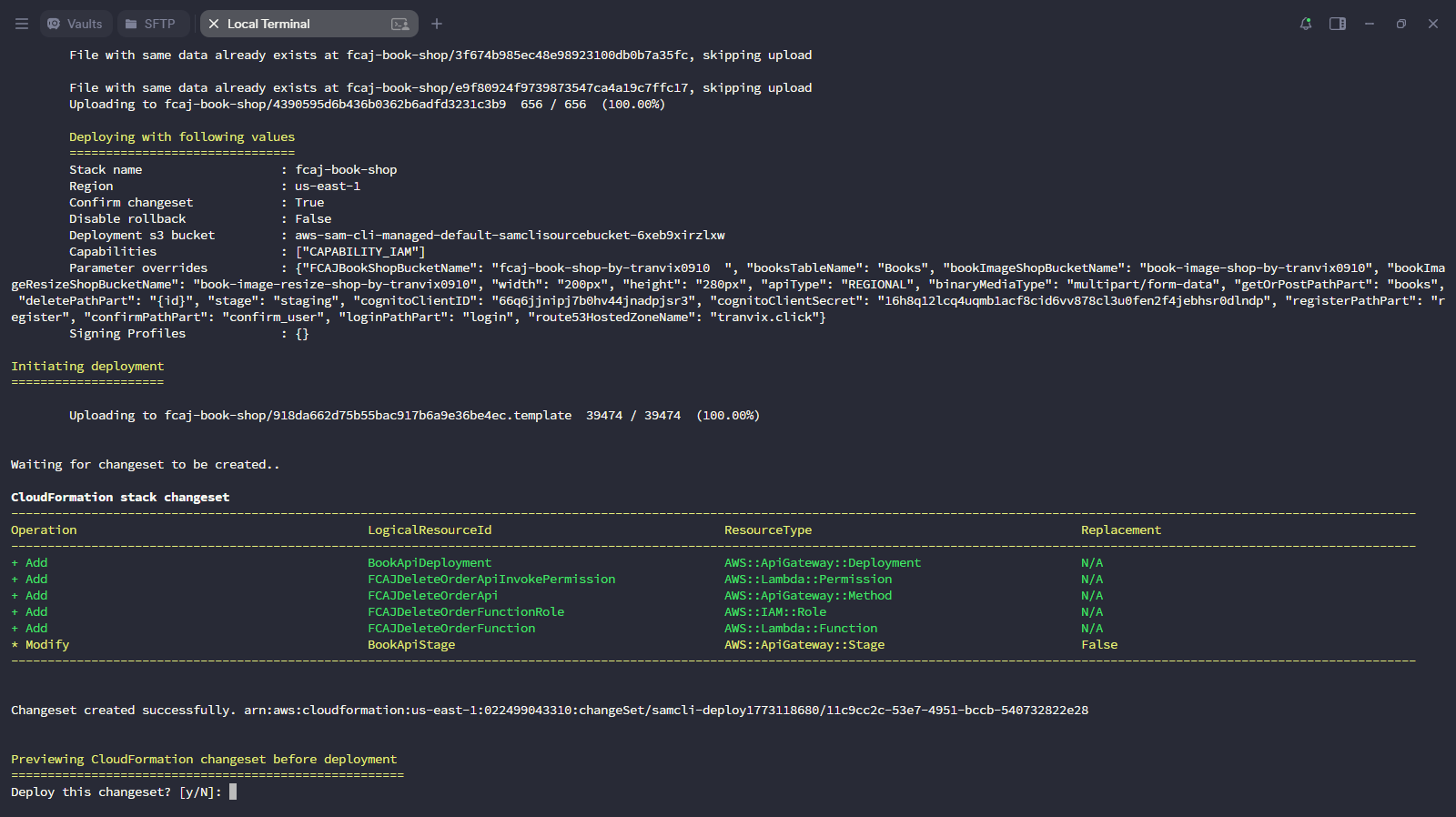Click the SFTP folder icon
The width and height of the screenshot is (1456, 817).
pos(131,24)
